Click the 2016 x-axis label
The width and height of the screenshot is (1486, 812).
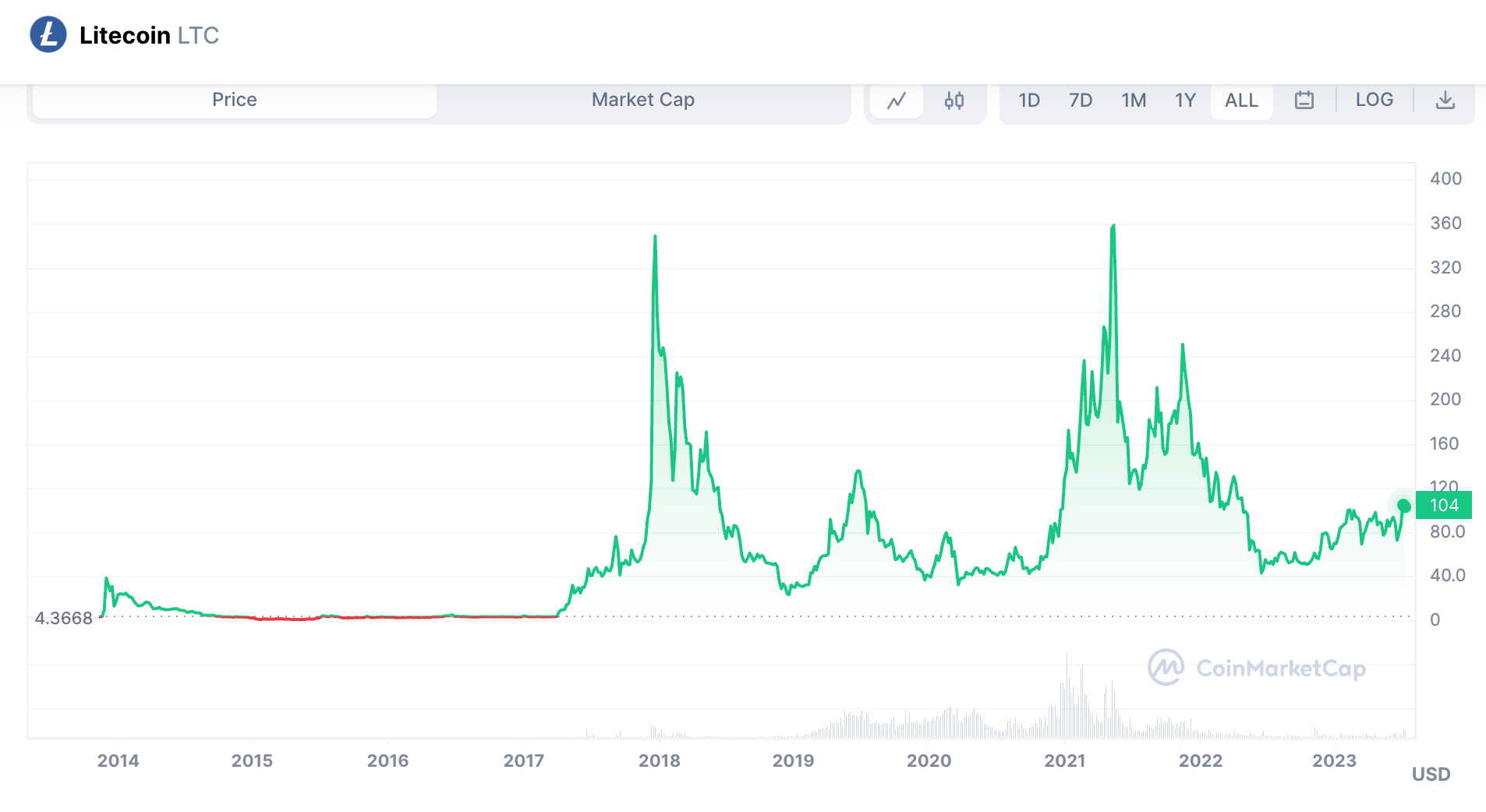pyautogui.click(x=388, y=761)
